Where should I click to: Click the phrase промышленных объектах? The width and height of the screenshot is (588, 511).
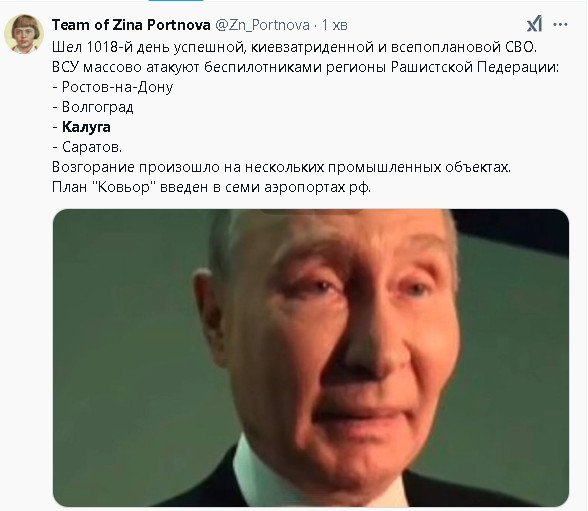tap(419, 167)
